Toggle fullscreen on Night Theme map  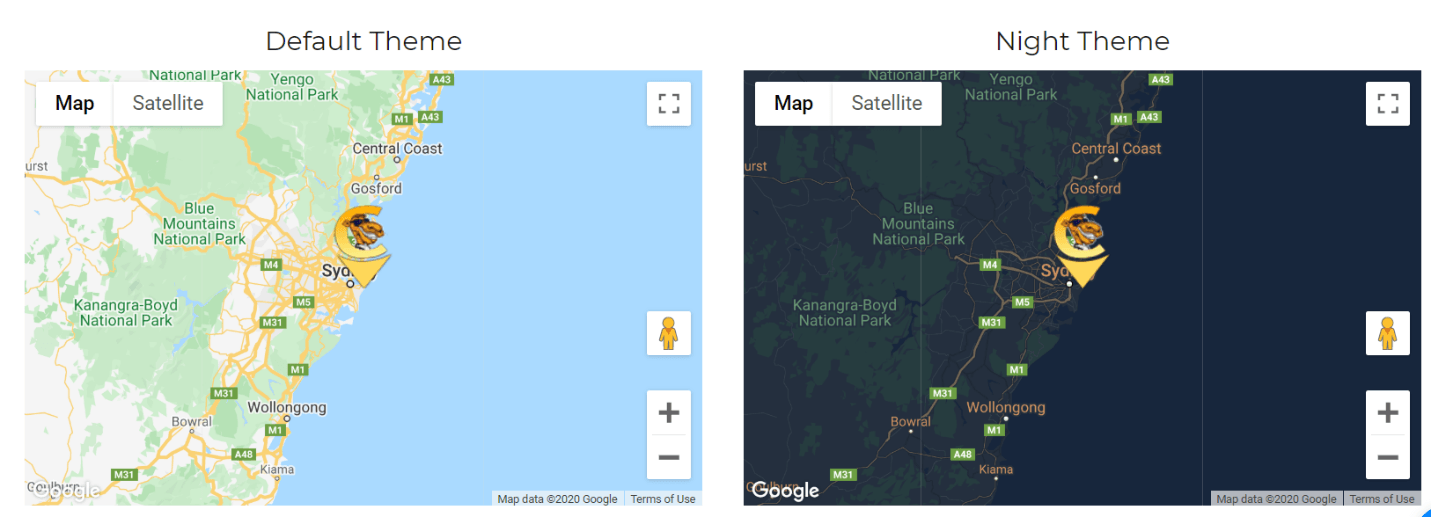(1388, 103)
